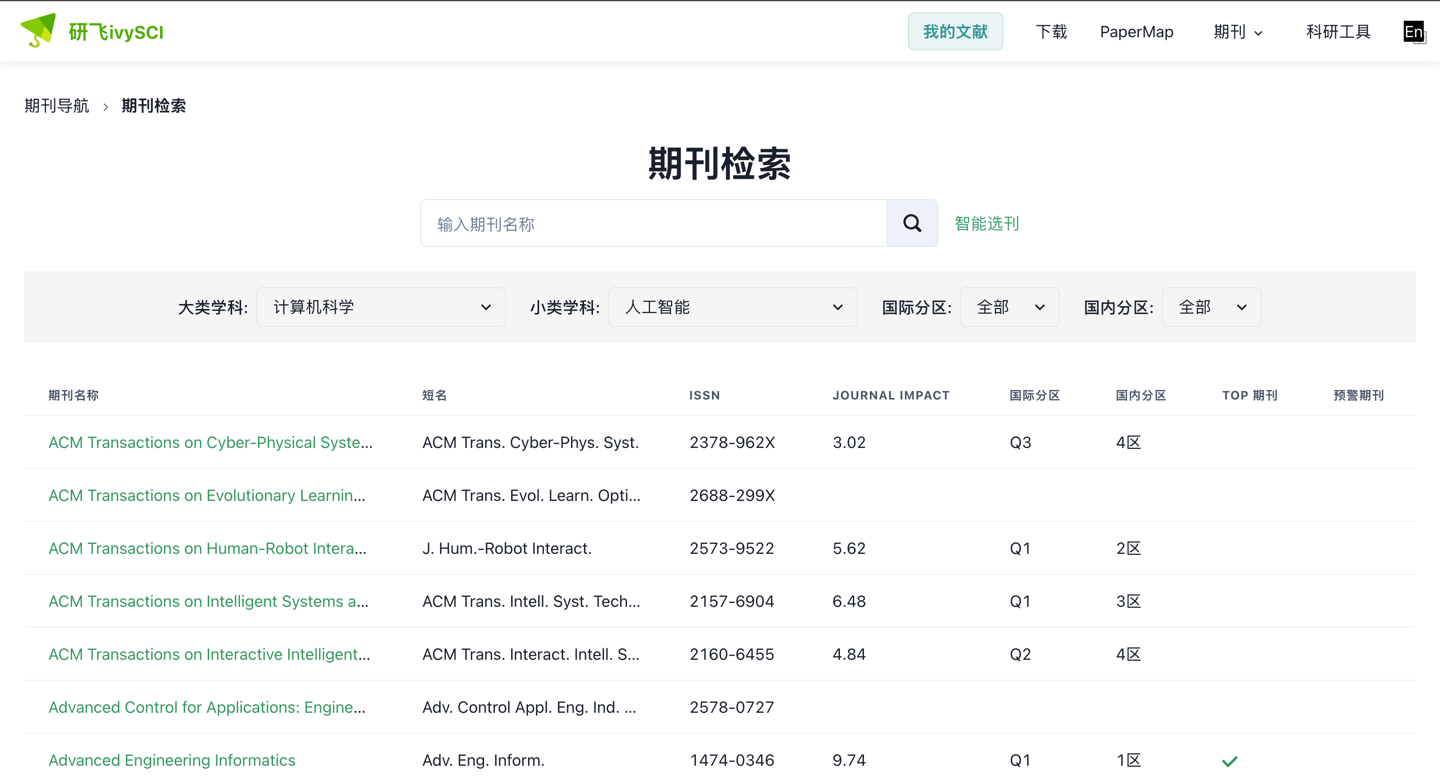
Task: Open the 我的文献 tab
Action: pos(955,32)
